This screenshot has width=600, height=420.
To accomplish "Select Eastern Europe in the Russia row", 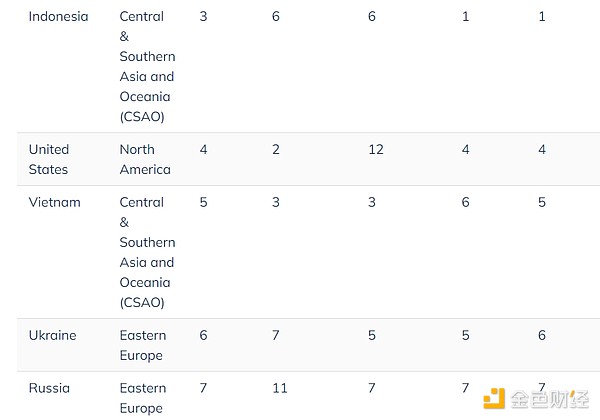I will (143, 398).
